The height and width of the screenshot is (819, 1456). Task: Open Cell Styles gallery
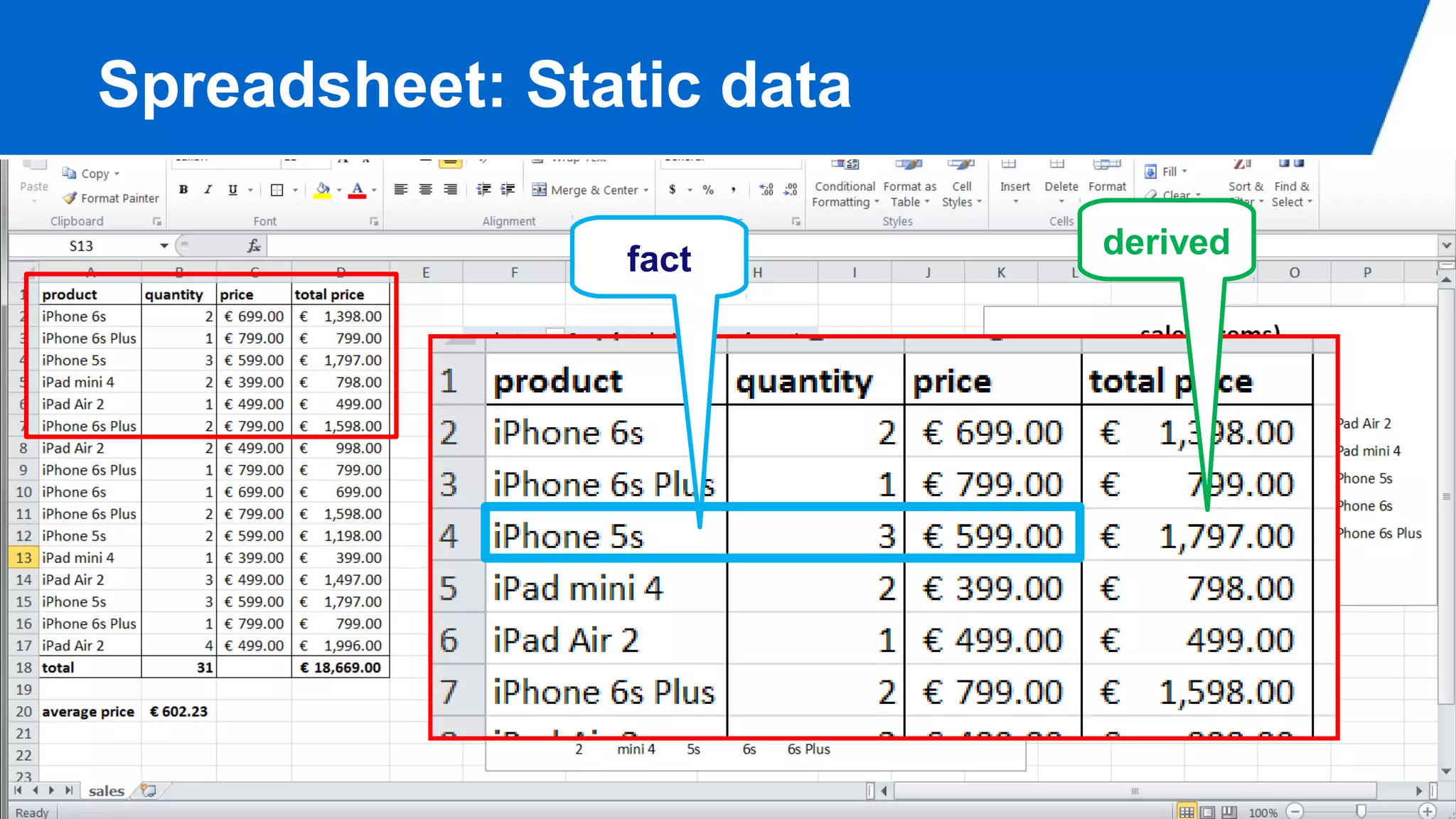(x=961, y=185)
